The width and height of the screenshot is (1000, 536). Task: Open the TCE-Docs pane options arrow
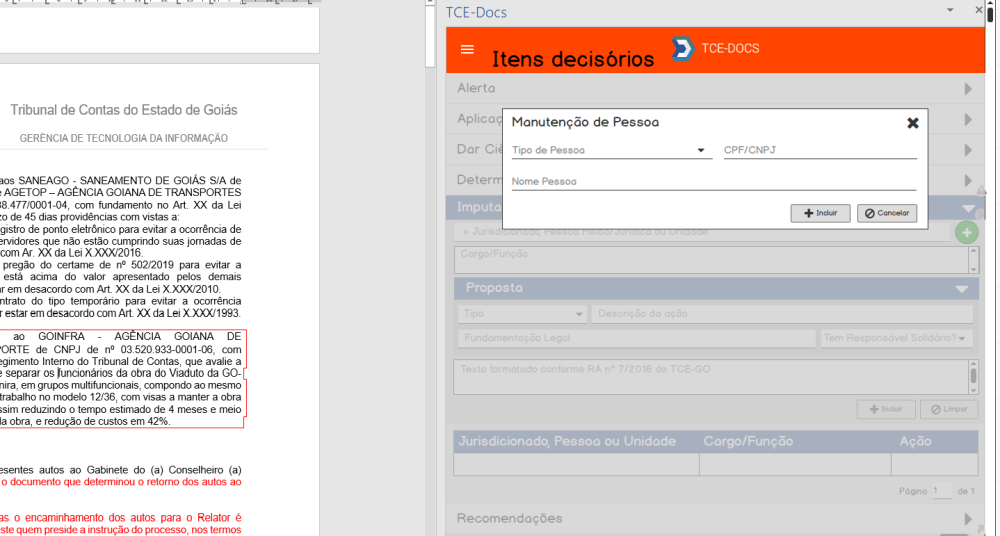(x=949, y=10)
